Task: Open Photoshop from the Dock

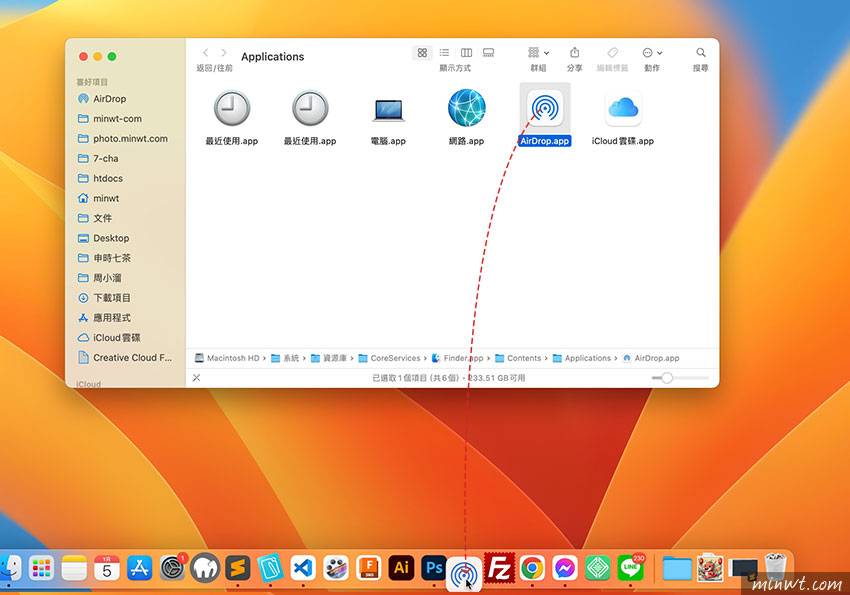Action: (x=434, y=568)
